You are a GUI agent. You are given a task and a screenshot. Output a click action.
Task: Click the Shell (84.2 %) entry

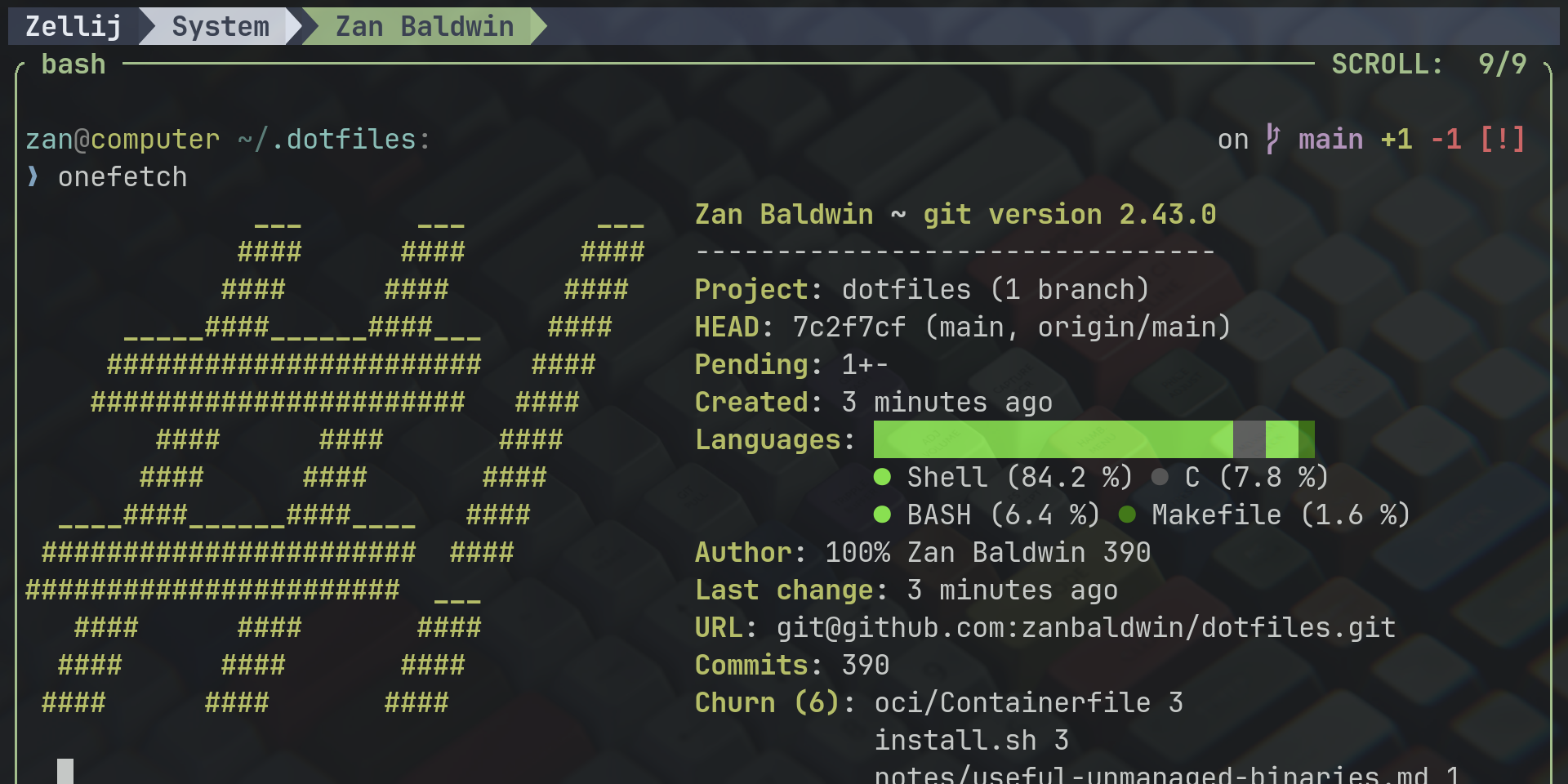point(1020,477)
